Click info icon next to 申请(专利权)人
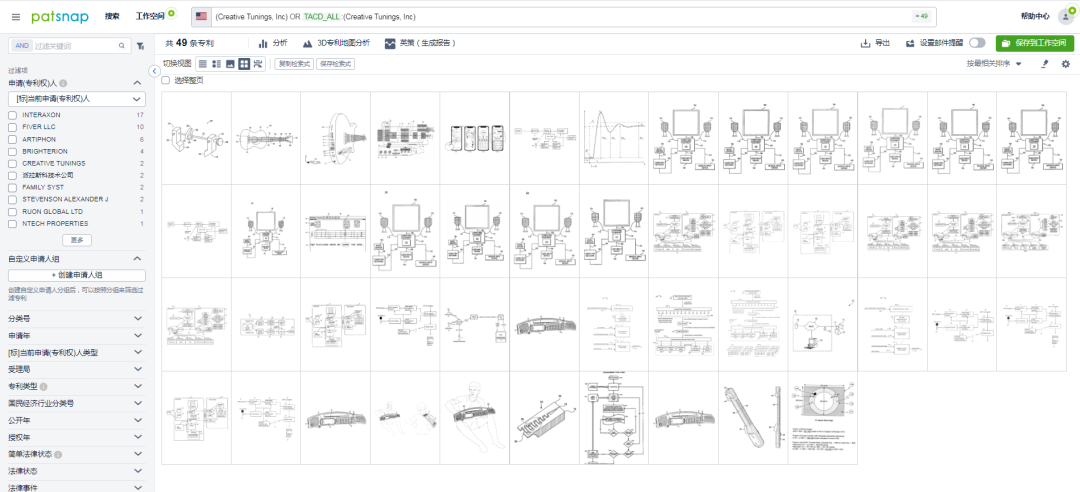This screenshot has height=492, width=1080. click(63, 83)
